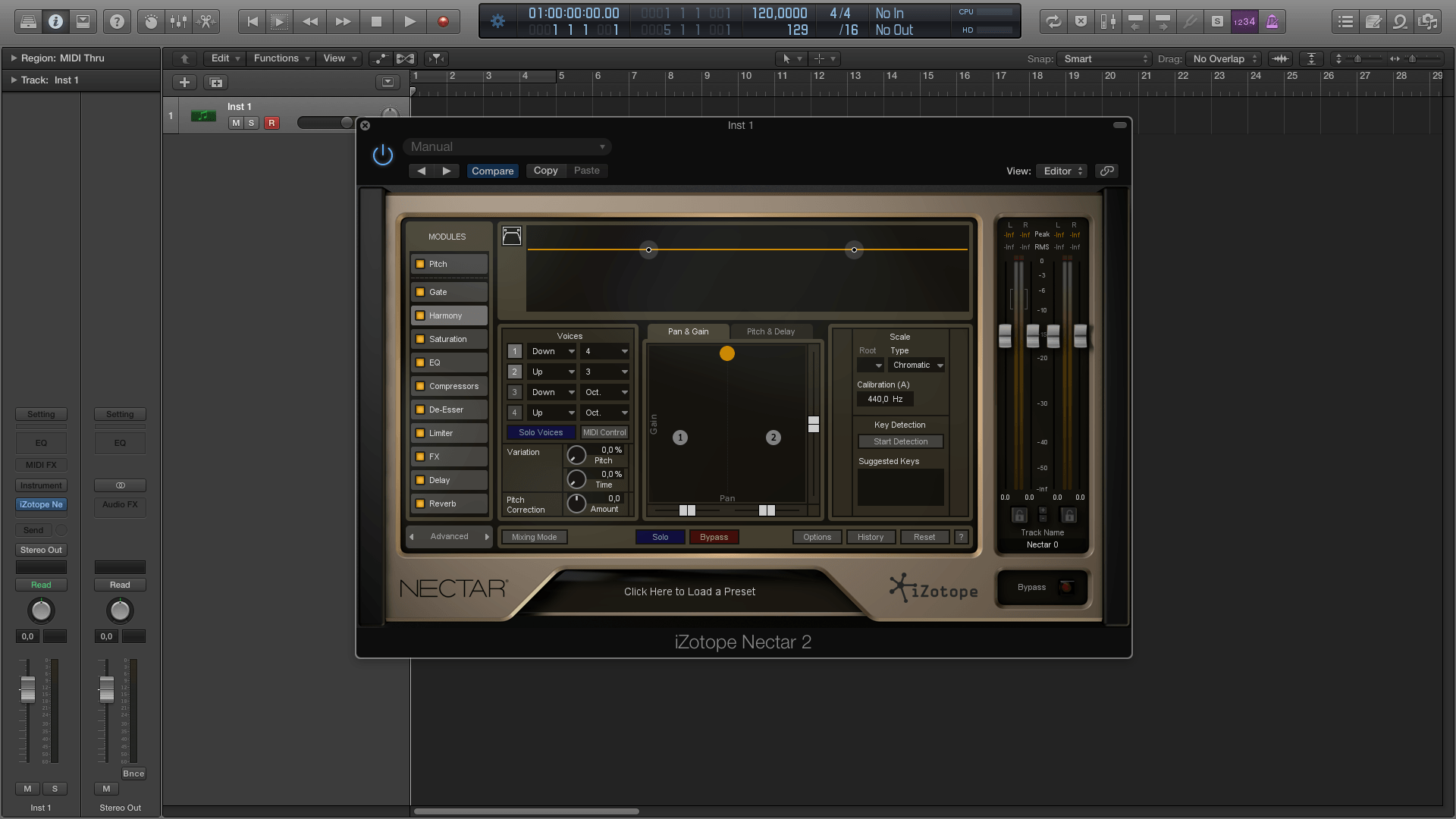Toggle the metronome click
The height and width of the screenshot is (819, 1456).
click(x=1272, y=22)
